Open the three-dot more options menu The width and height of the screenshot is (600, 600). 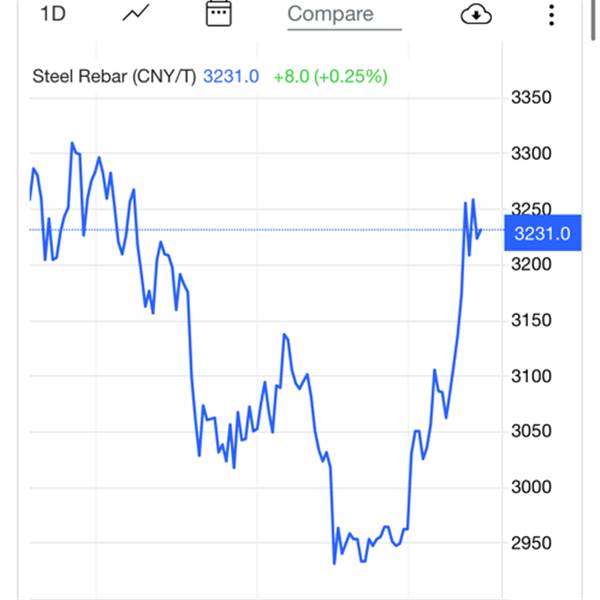coord(551,15)
